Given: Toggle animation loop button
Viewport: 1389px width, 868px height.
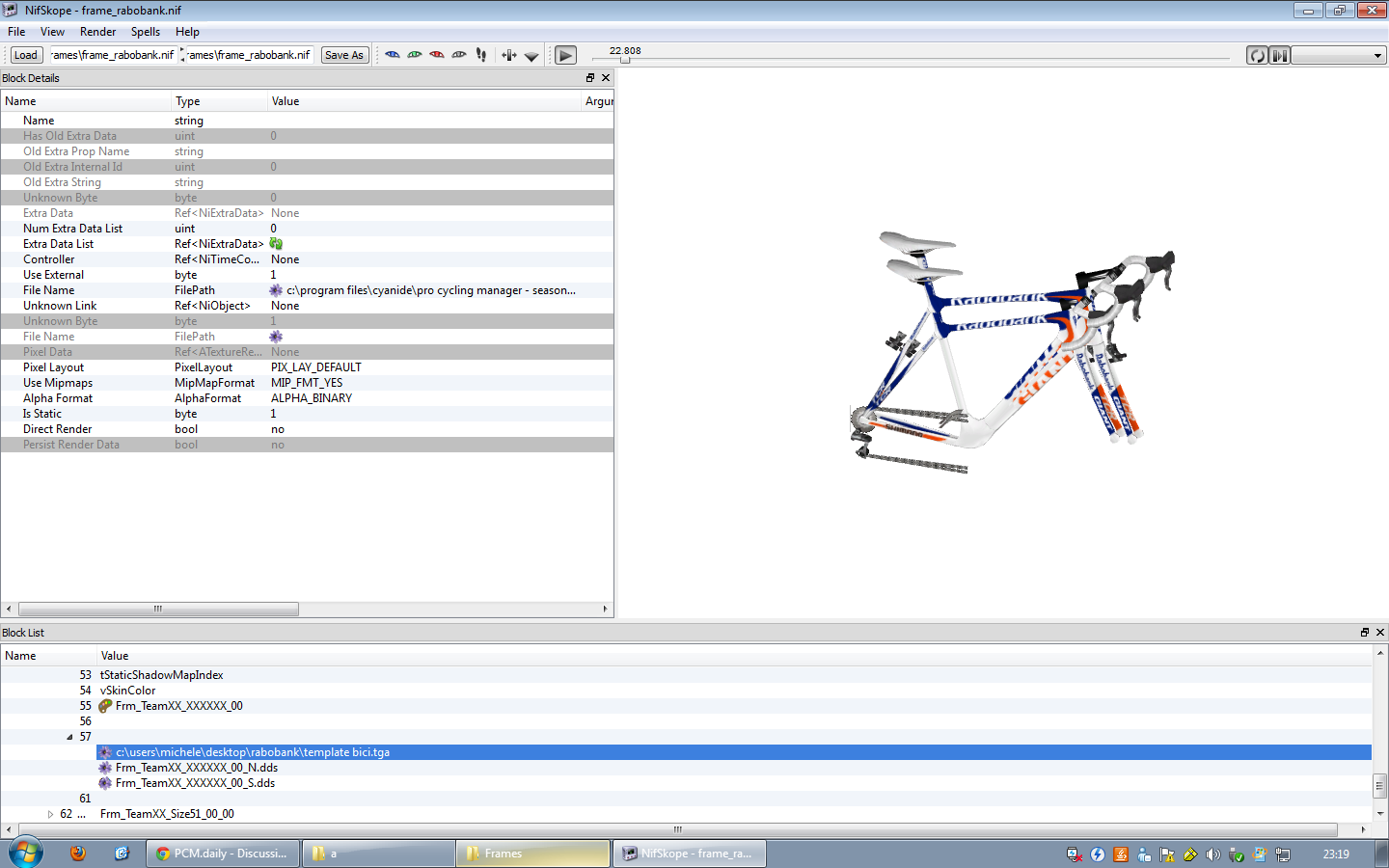Looking at the screenshot, I should tap(1257, 56).
